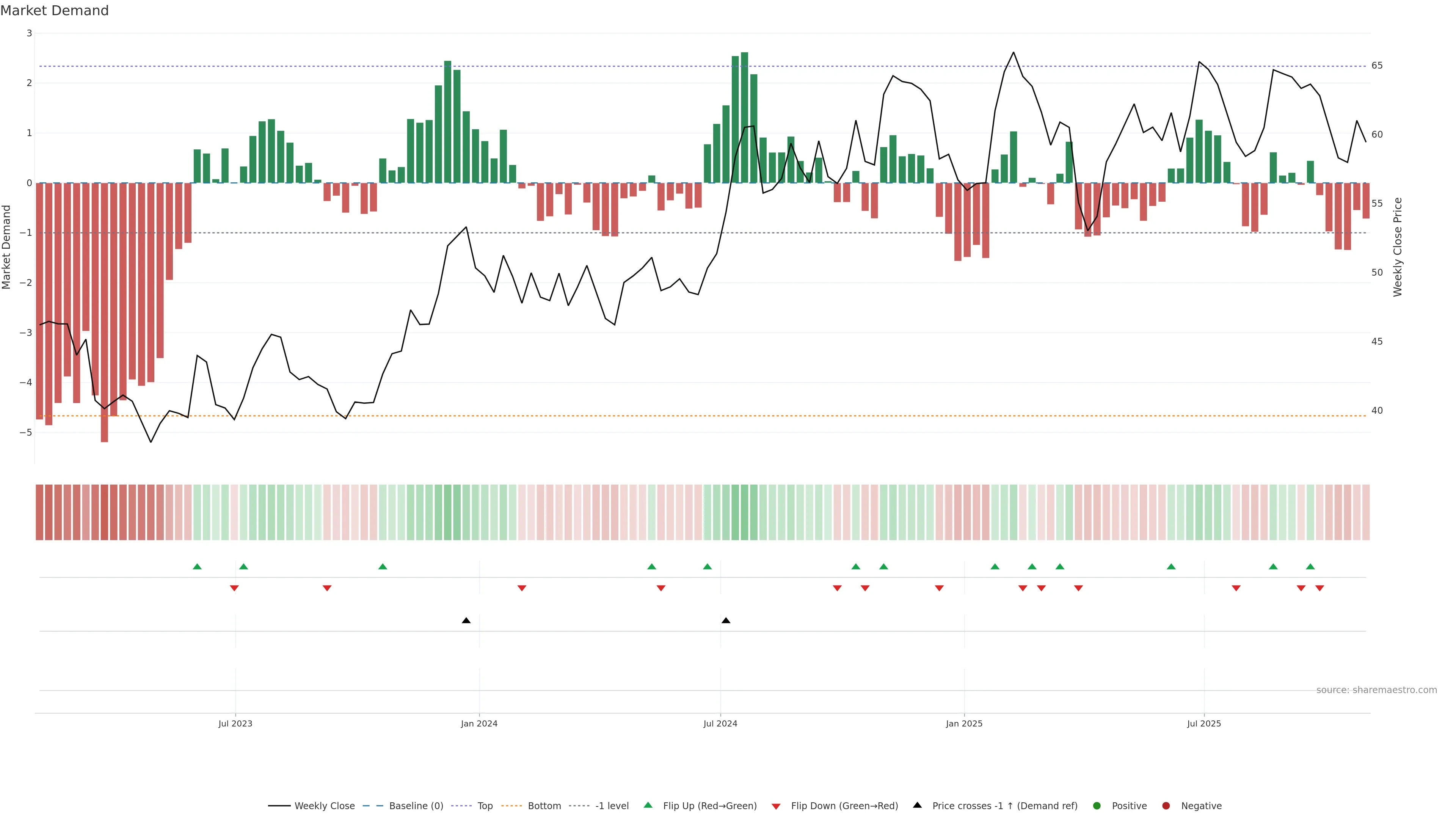Click the red Negative circle in legend
1456x819 pixels.
[1166, 805]
